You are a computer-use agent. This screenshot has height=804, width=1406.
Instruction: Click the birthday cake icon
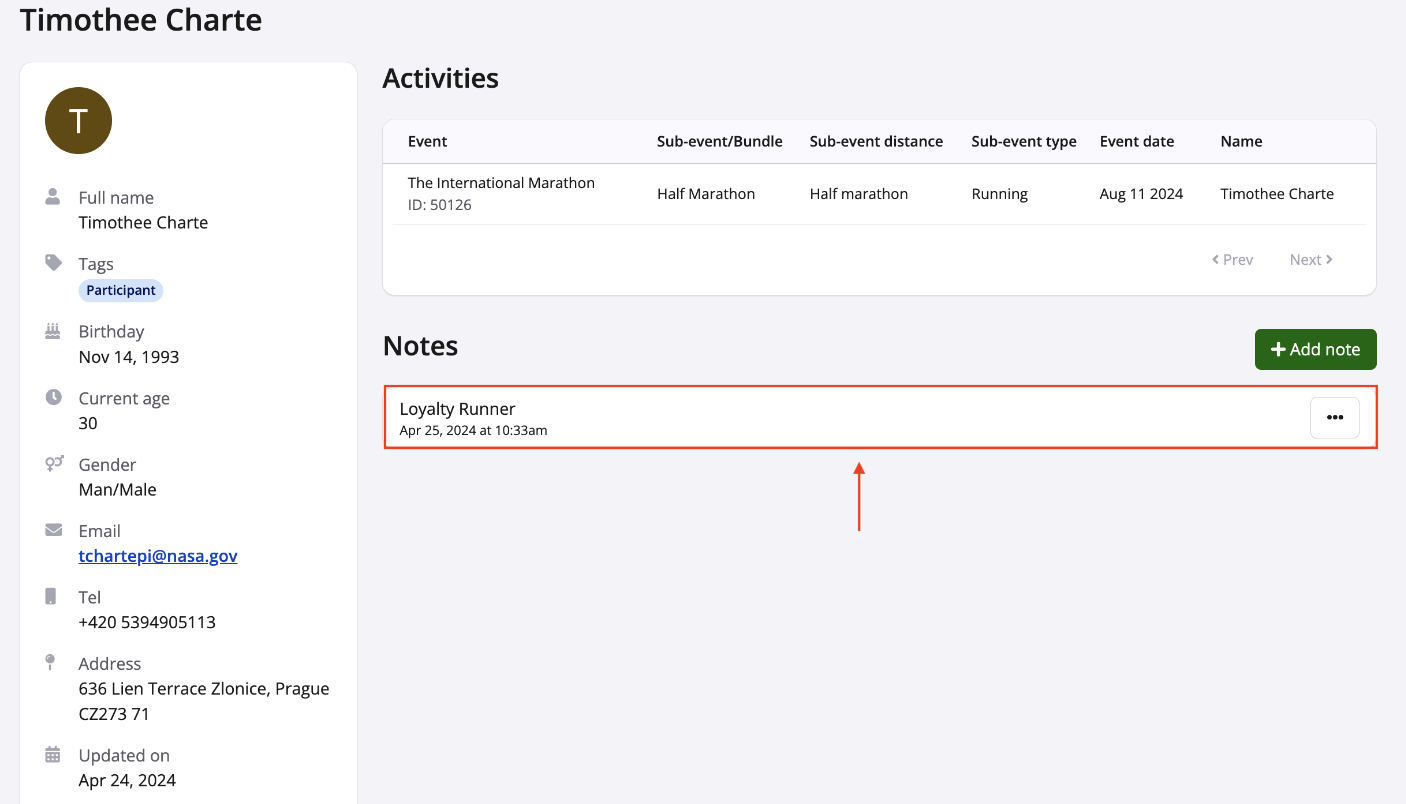pyautogui.click(x=53, y=330)
